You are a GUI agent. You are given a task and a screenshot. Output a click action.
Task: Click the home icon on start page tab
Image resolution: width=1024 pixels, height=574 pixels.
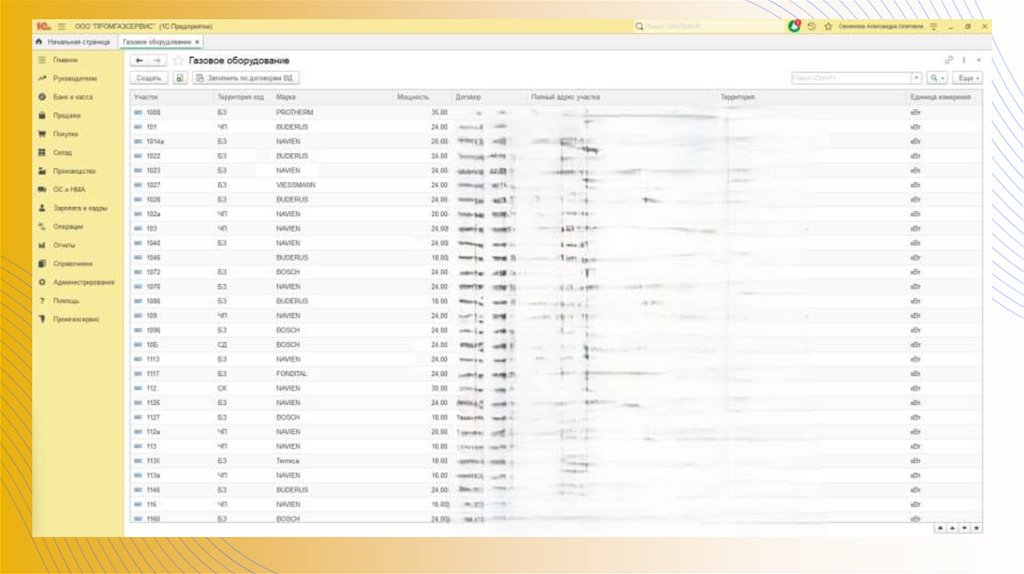(39, 42)
